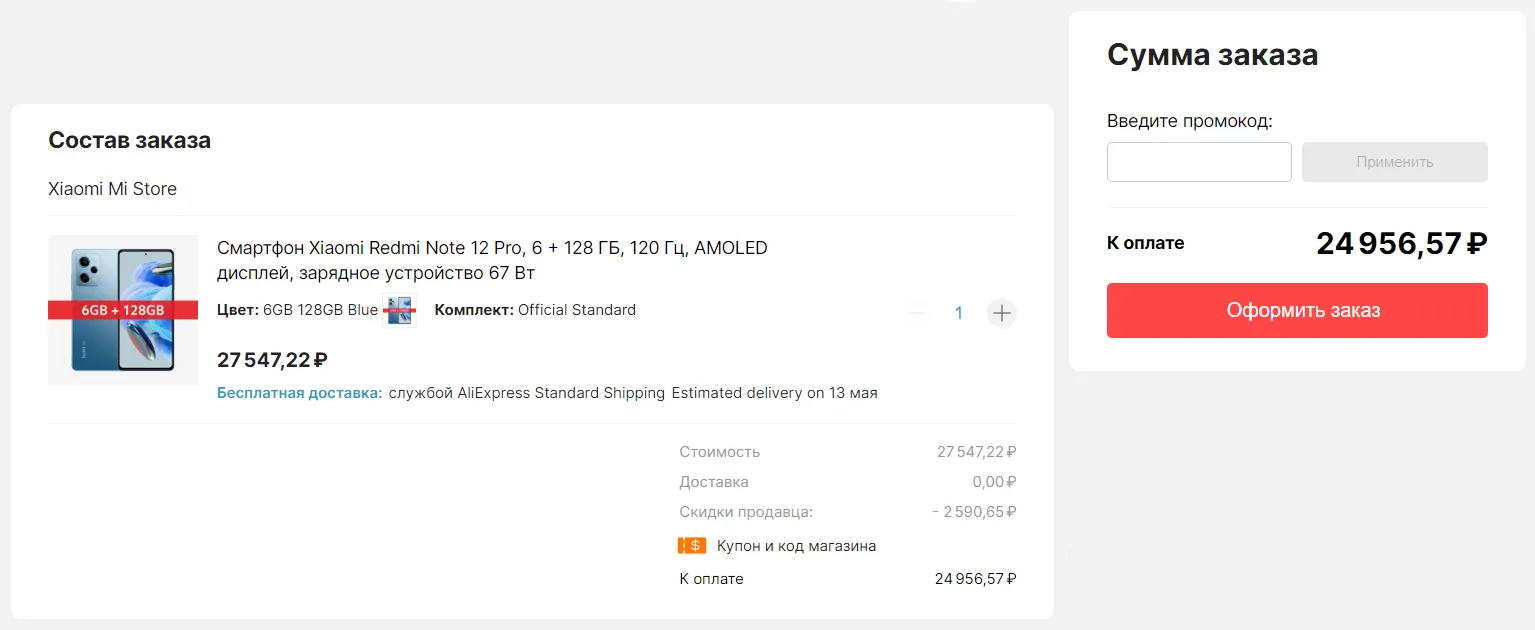Click the Estimated delivery on 13 мая text
The image size is (1535, 630).
(x=774, y=393)
